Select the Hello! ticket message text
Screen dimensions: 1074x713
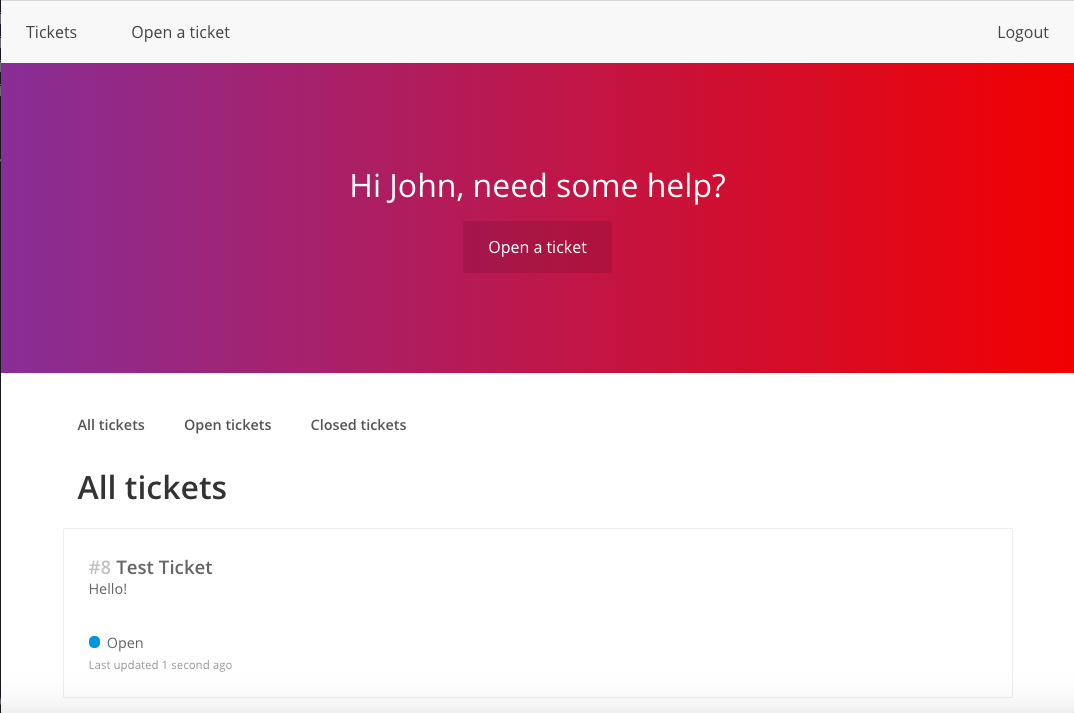click(108, 589)
